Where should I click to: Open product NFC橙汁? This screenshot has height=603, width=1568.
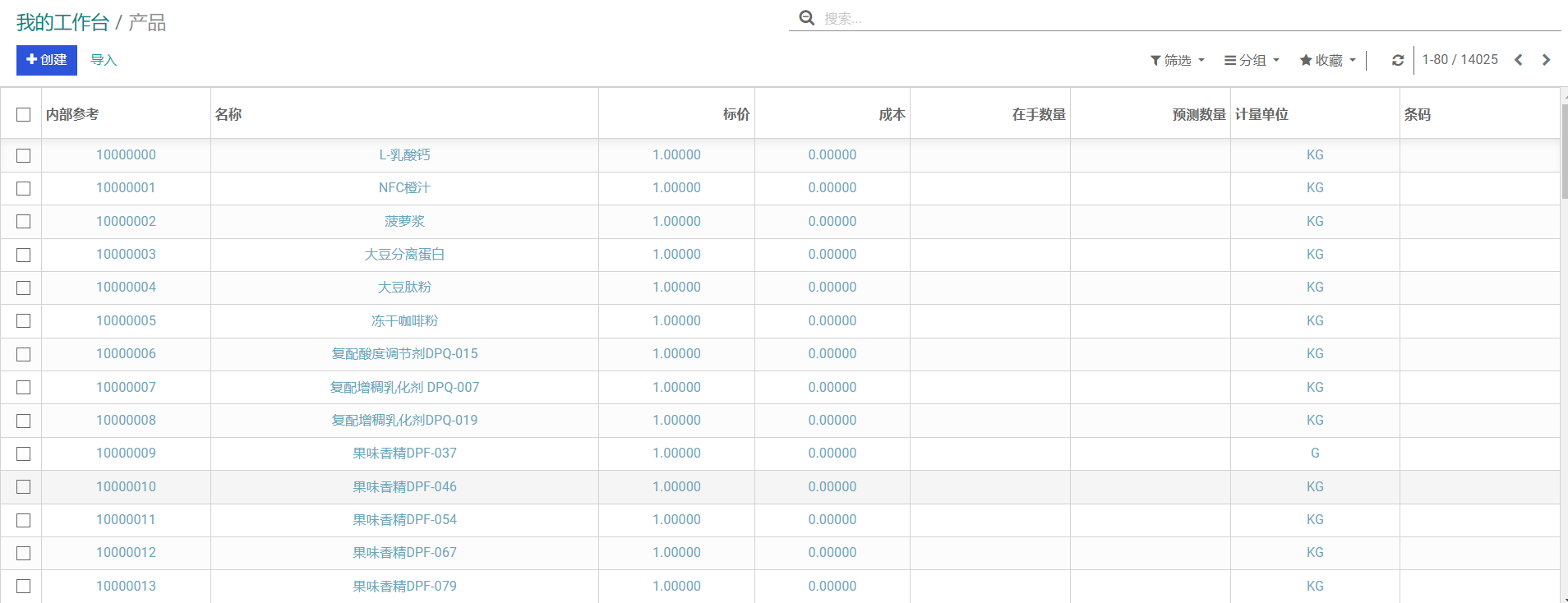pyautogui.click(x=404, y=187)
